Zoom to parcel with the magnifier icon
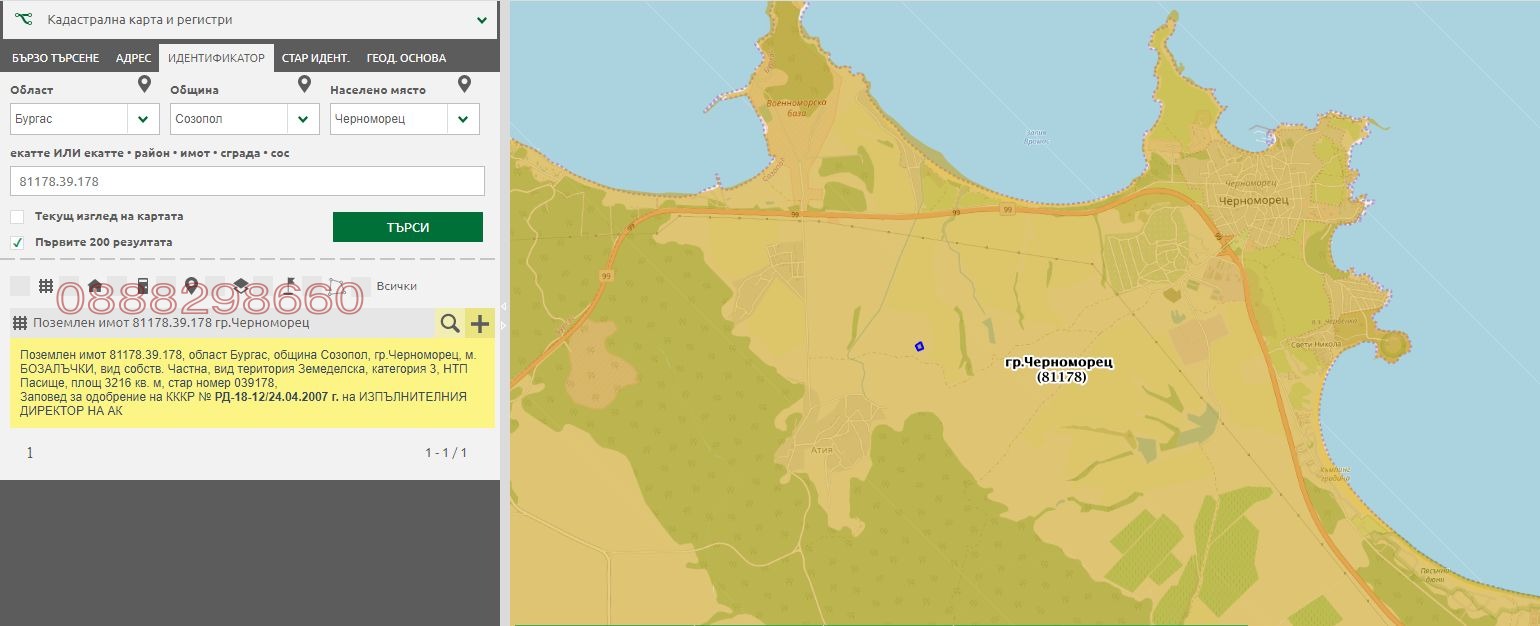The height and width of the screenshot is (626, 1540). (450, 323)
